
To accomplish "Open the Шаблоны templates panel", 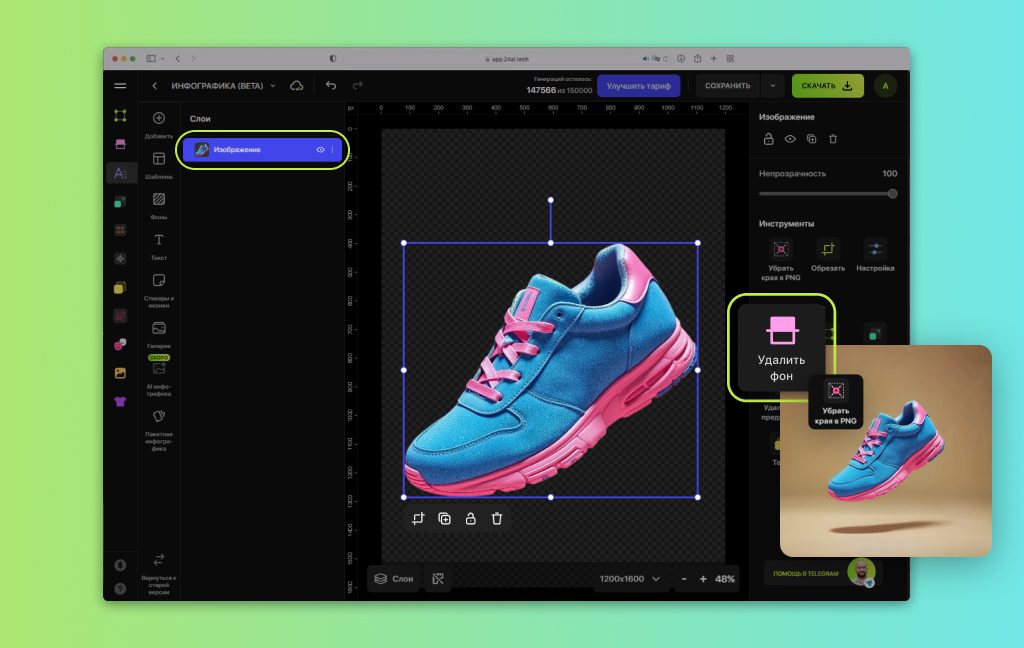I will click(x=159, y=165).
